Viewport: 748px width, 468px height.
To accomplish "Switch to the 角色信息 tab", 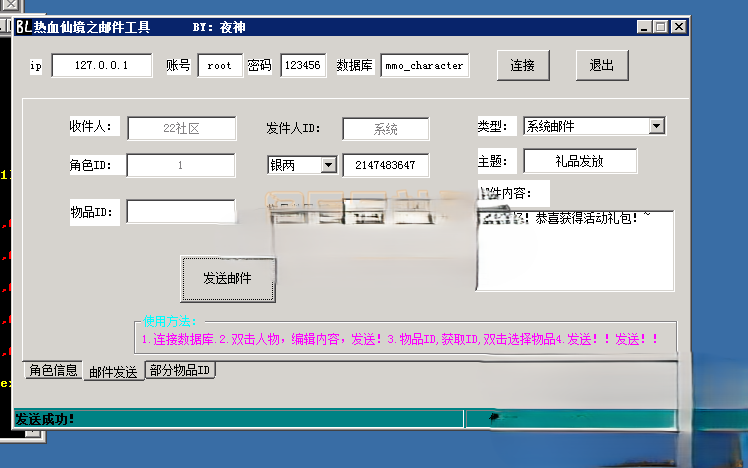I will [x=53, y=370].
